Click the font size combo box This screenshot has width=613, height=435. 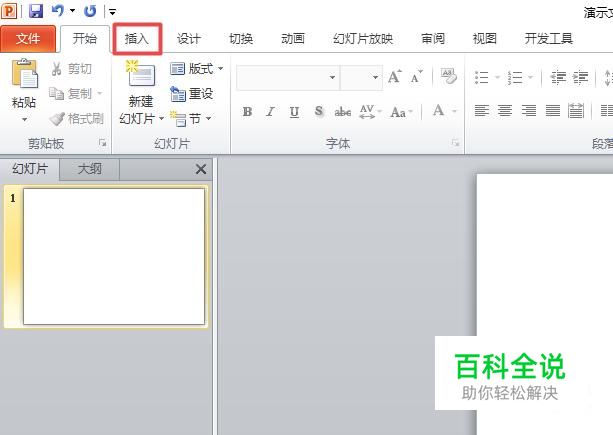click(361, 77)
